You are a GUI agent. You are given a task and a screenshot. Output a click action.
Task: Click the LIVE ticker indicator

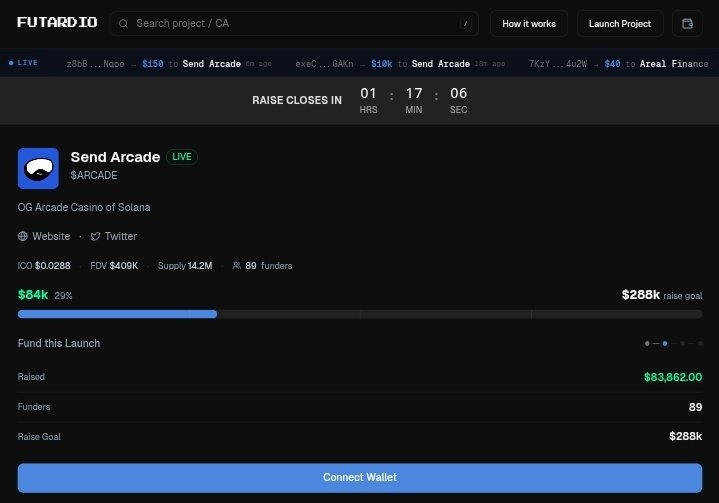click(23, 63)
